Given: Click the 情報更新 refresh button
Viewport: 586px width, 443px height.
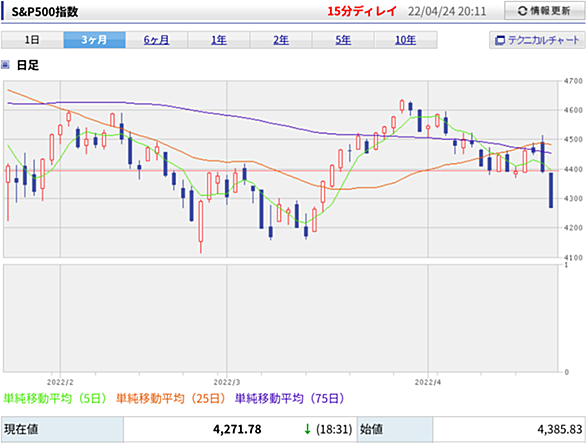Looking at the screenshot, I should 545,11.
